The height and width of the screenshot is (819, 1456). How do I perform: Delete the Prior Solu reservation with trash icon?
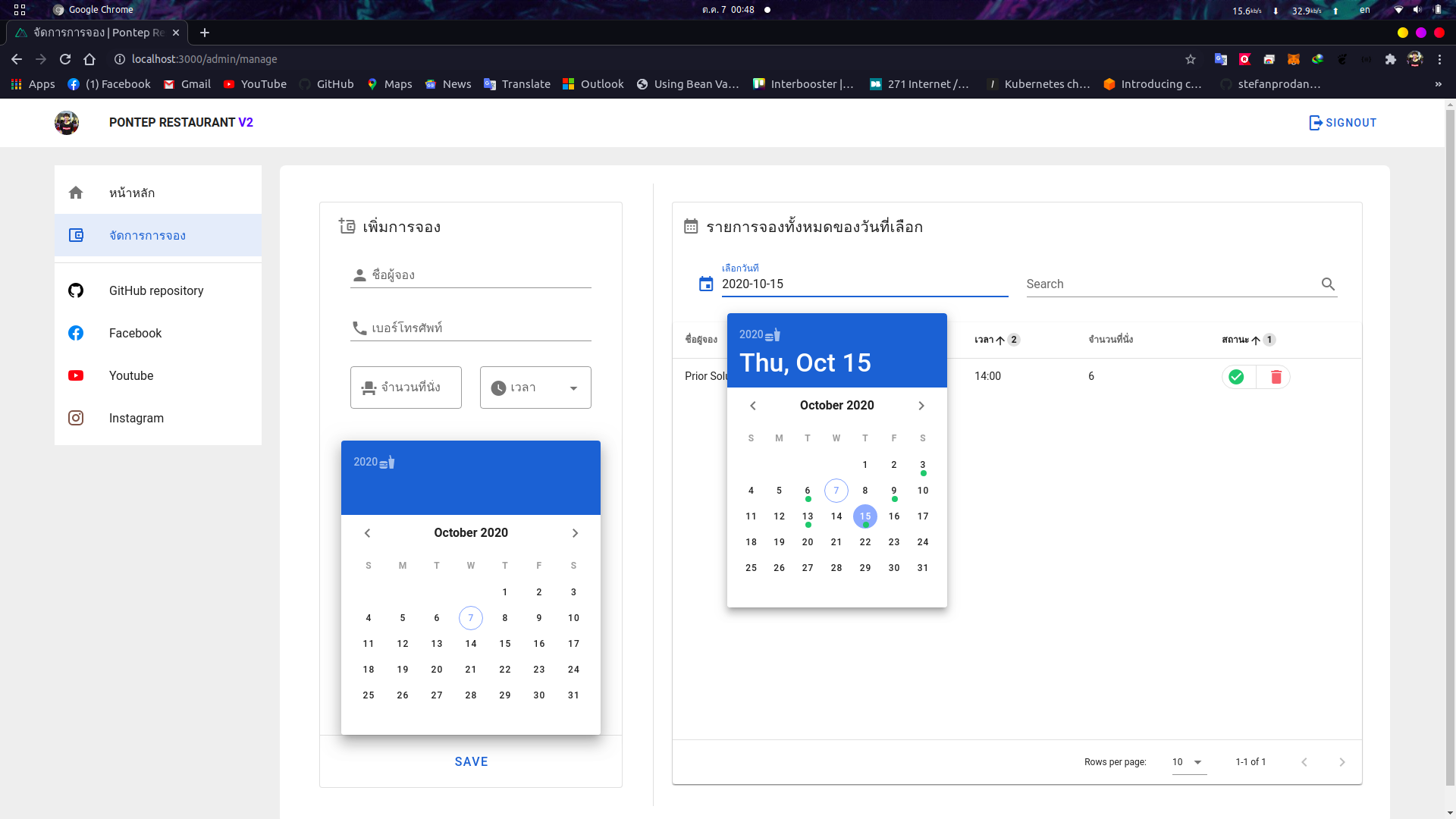[1276, 377]
